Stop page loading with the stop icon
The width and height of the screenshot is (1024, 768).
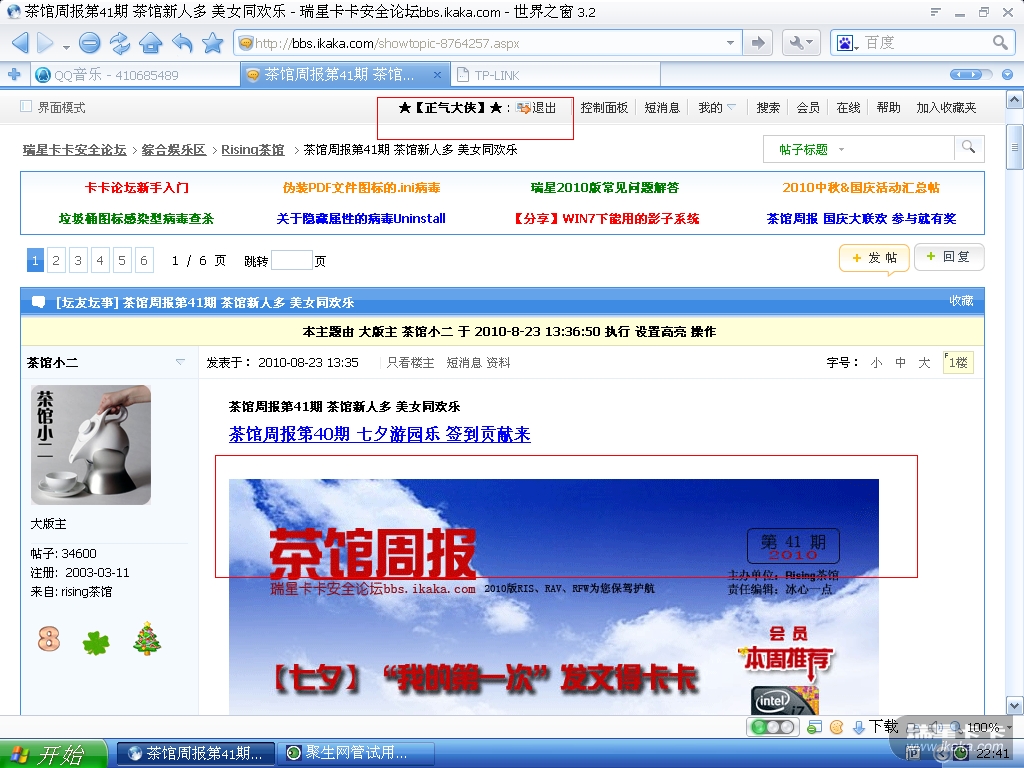click(x=89, y=43)
